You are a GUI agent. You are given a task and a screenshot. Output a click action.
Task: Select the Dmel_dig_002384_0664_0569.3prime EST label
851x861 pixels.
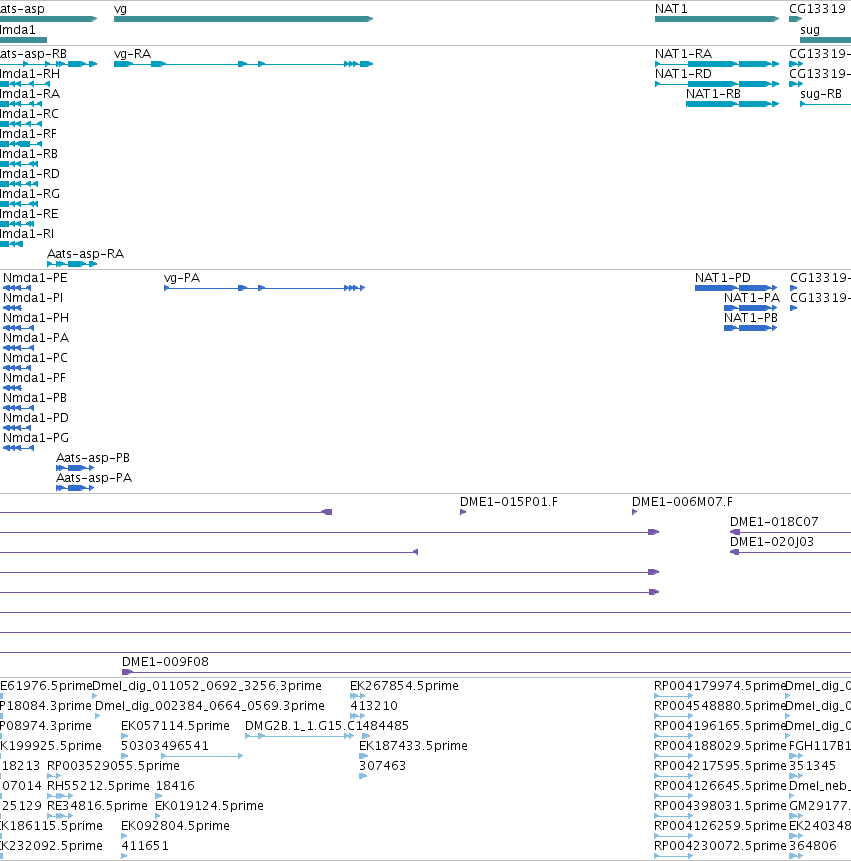tap(210, 706)
